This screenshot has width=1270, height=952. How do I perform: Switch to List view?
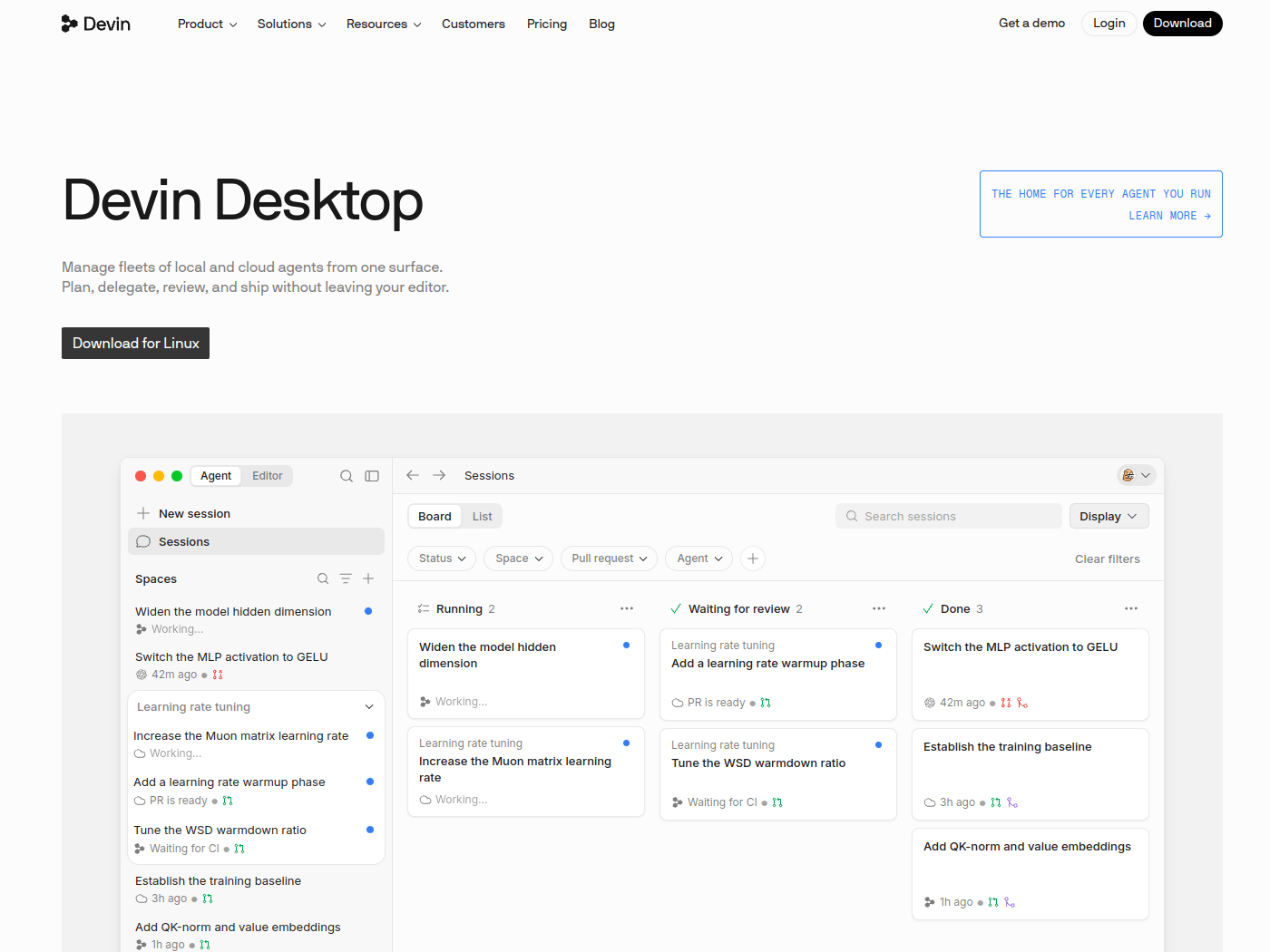click(x=483, y=517)
